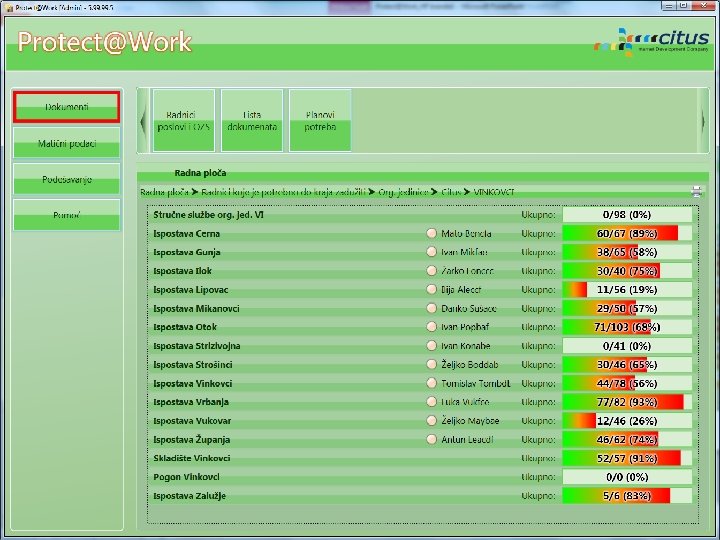
Task: Click the person icon in Ispostava Otok row
Action: pos(431,327)
